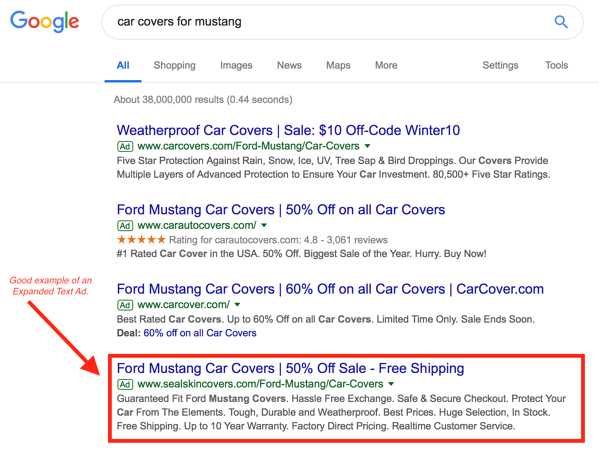
Task: Switch to the Images tab
Action: (236, 65)
